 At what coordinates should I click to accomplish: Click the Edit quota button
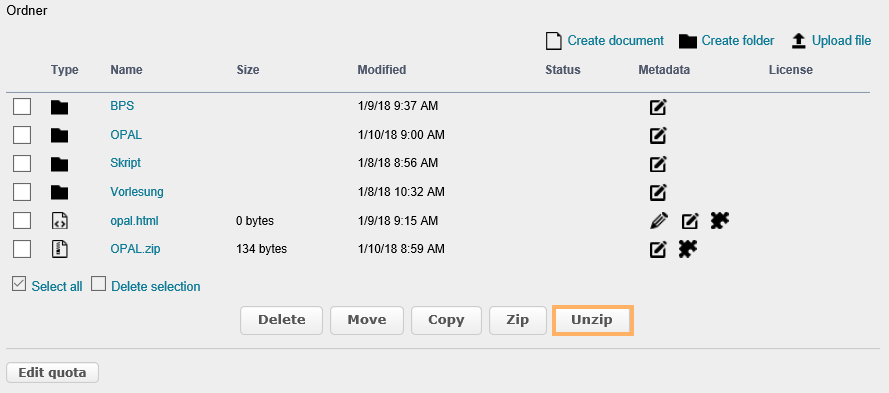pos(53,373)
